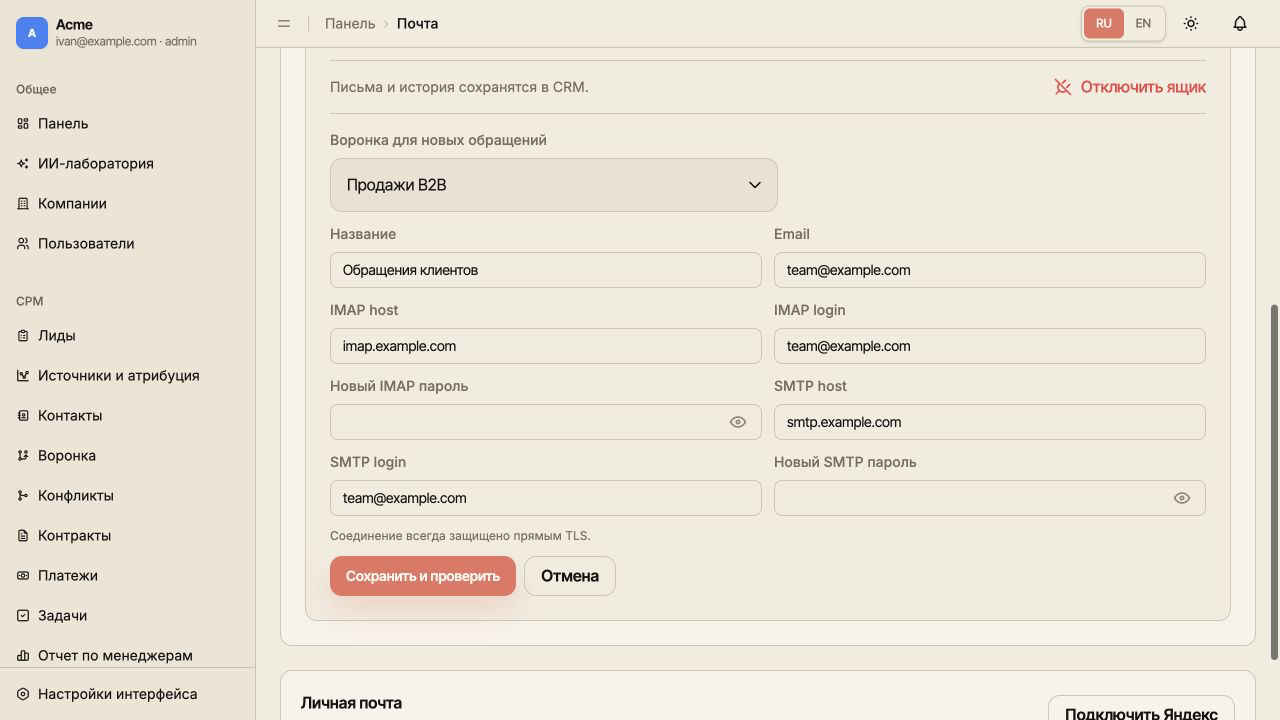
Task: Click the page vertical scrollbar
Action: (x=1274, y=482)
